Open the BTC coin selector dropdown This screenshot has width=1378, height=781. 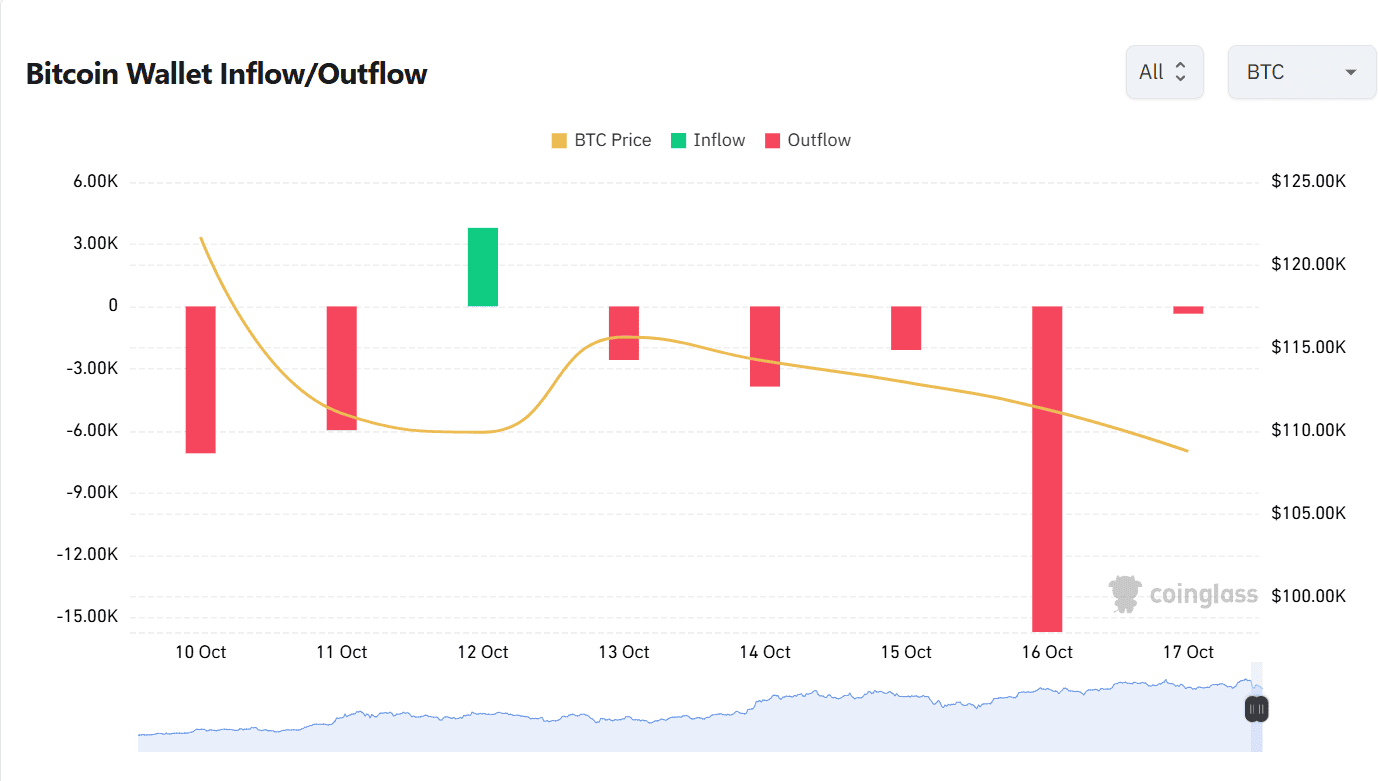1301,71
